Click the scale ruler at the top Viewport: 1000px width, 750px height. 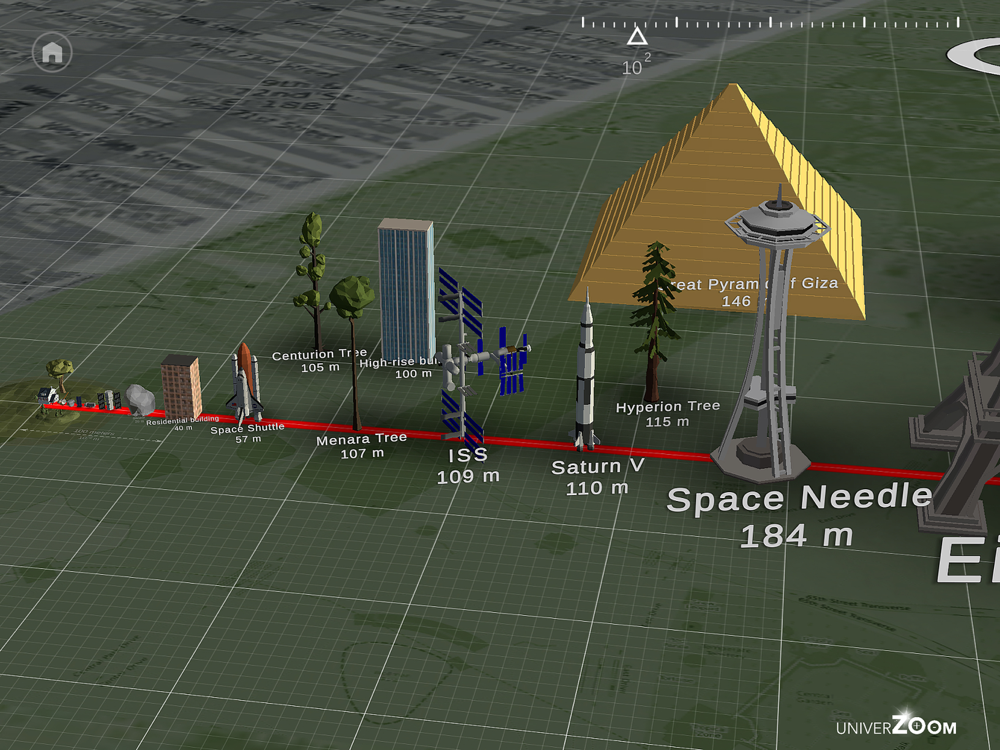(x=770, y=23)
